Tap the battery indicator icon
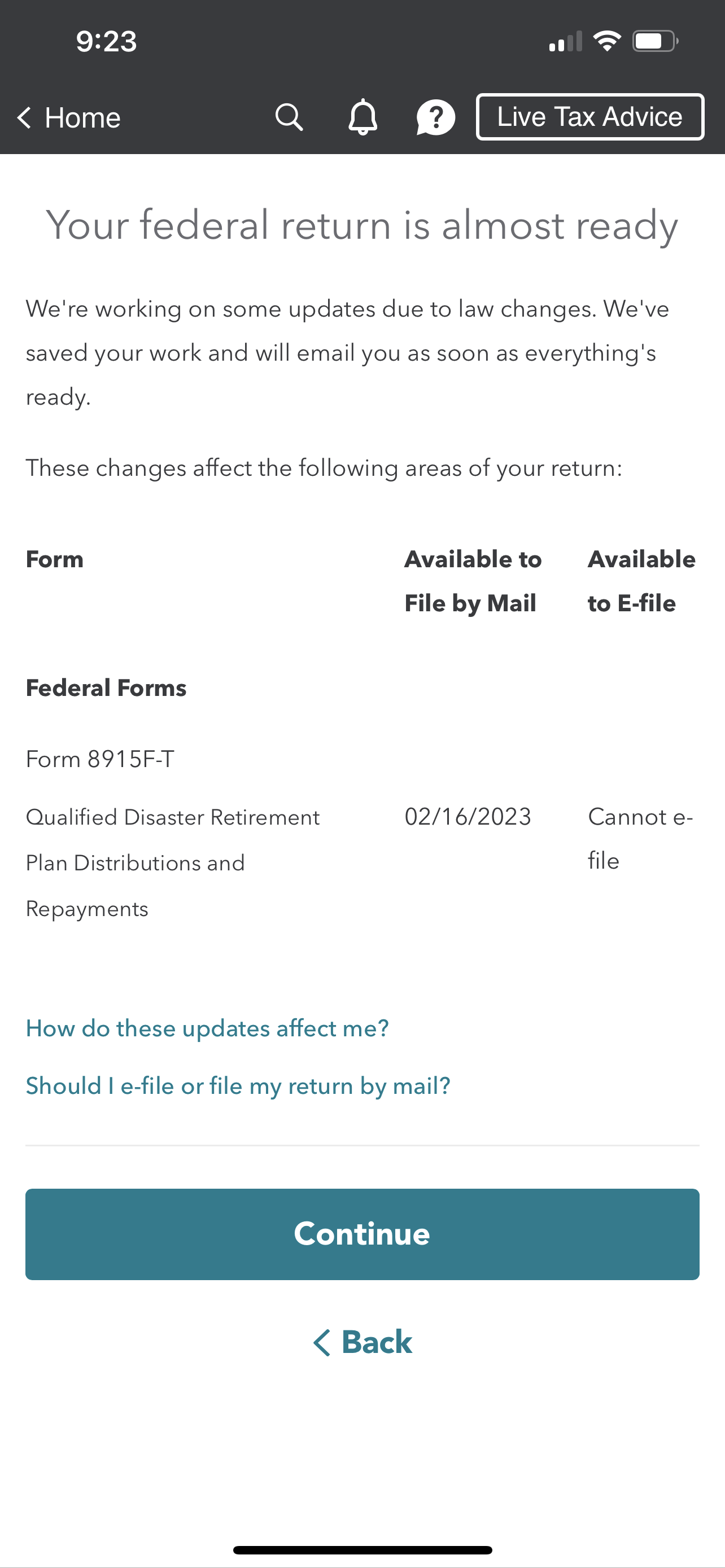 [656, 41]
